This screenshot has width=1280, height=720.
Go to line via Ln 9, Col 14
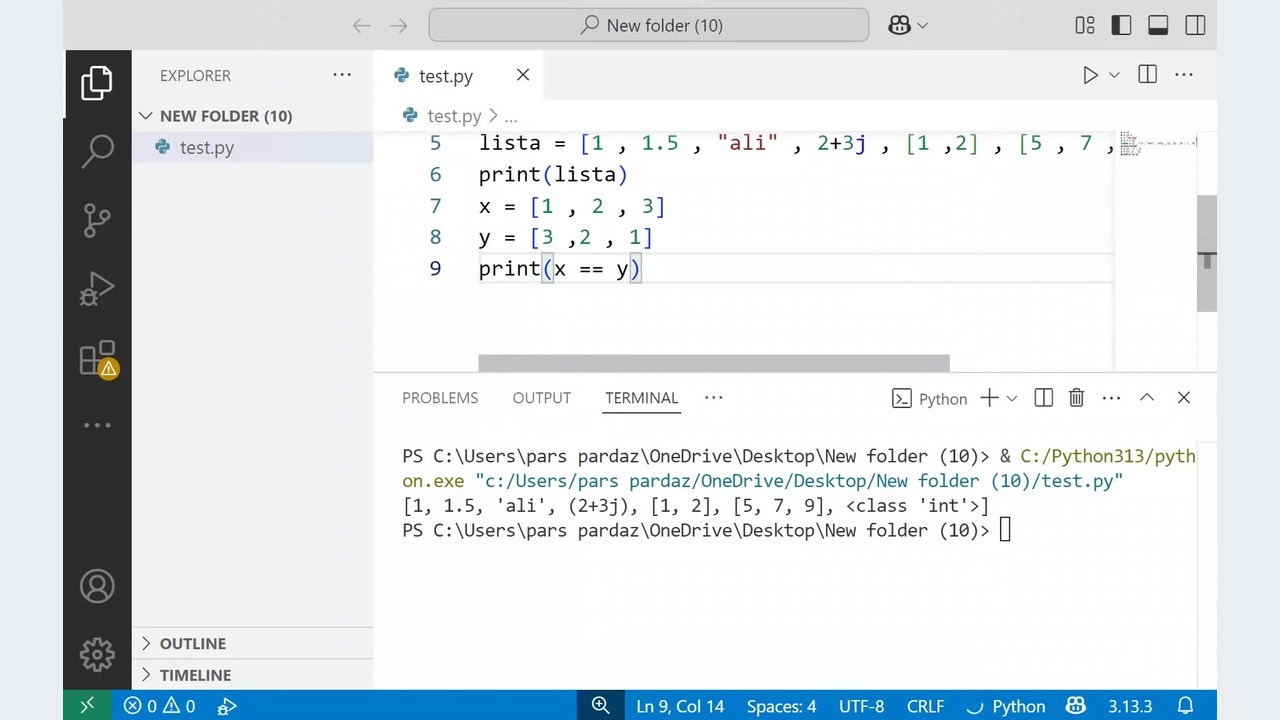click(x=680, y=706)
